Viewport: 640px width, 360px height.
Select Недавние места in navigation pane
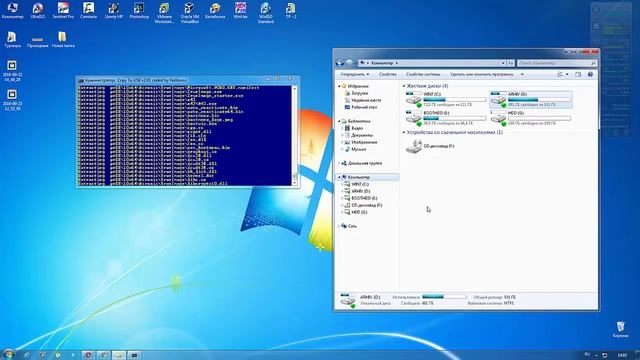(366, 100)
